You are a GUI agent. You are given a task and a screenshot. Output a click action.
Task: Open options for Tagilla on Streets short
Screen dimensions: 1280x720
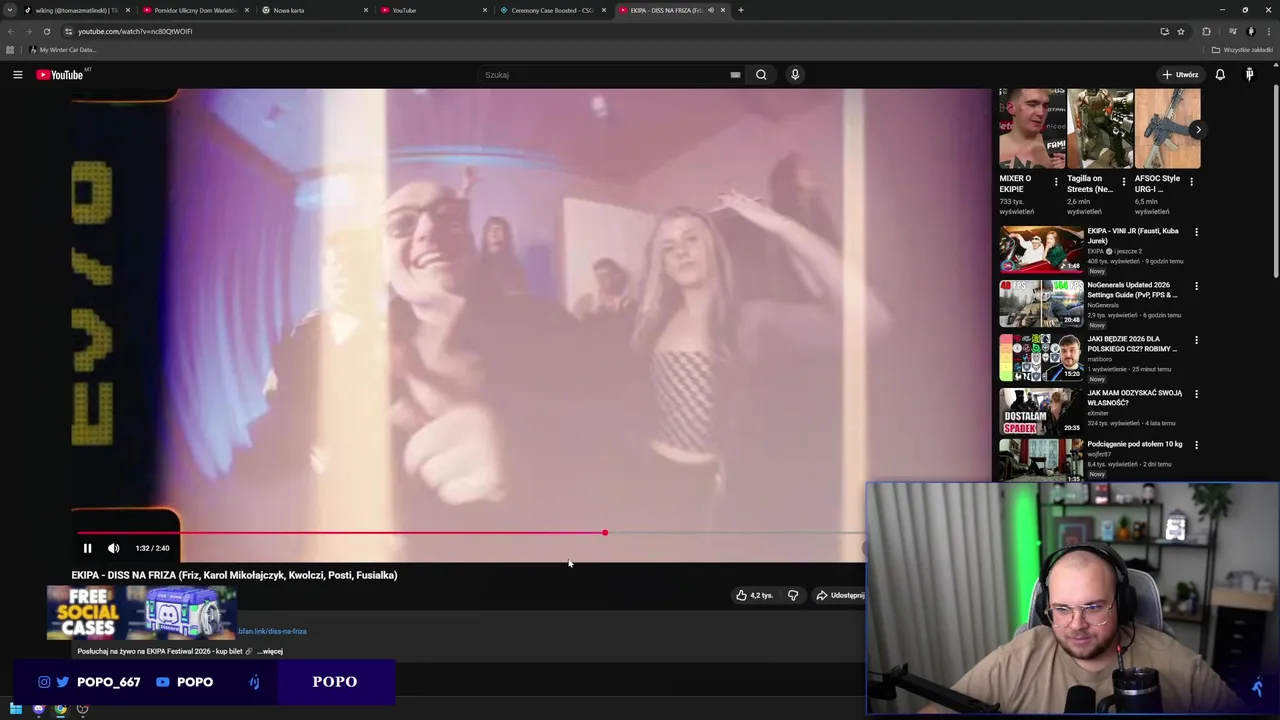[x=1123, y=182]
